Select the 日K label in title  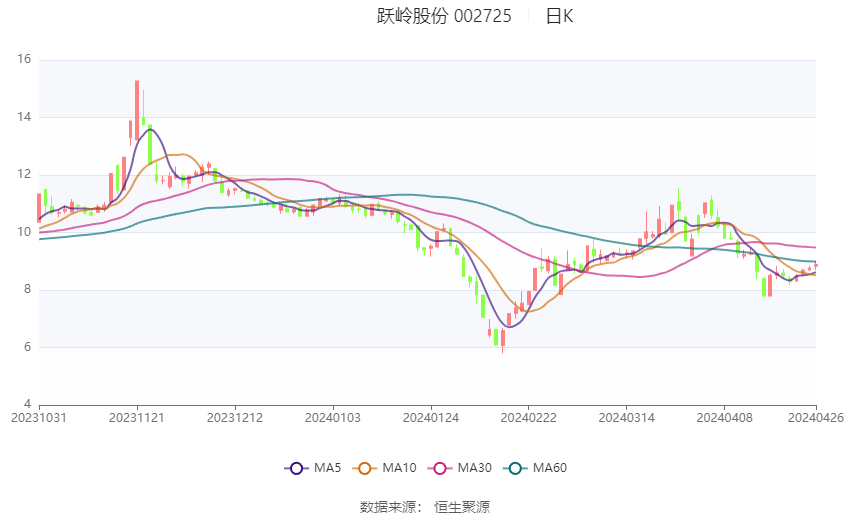(x=559, y=16)
